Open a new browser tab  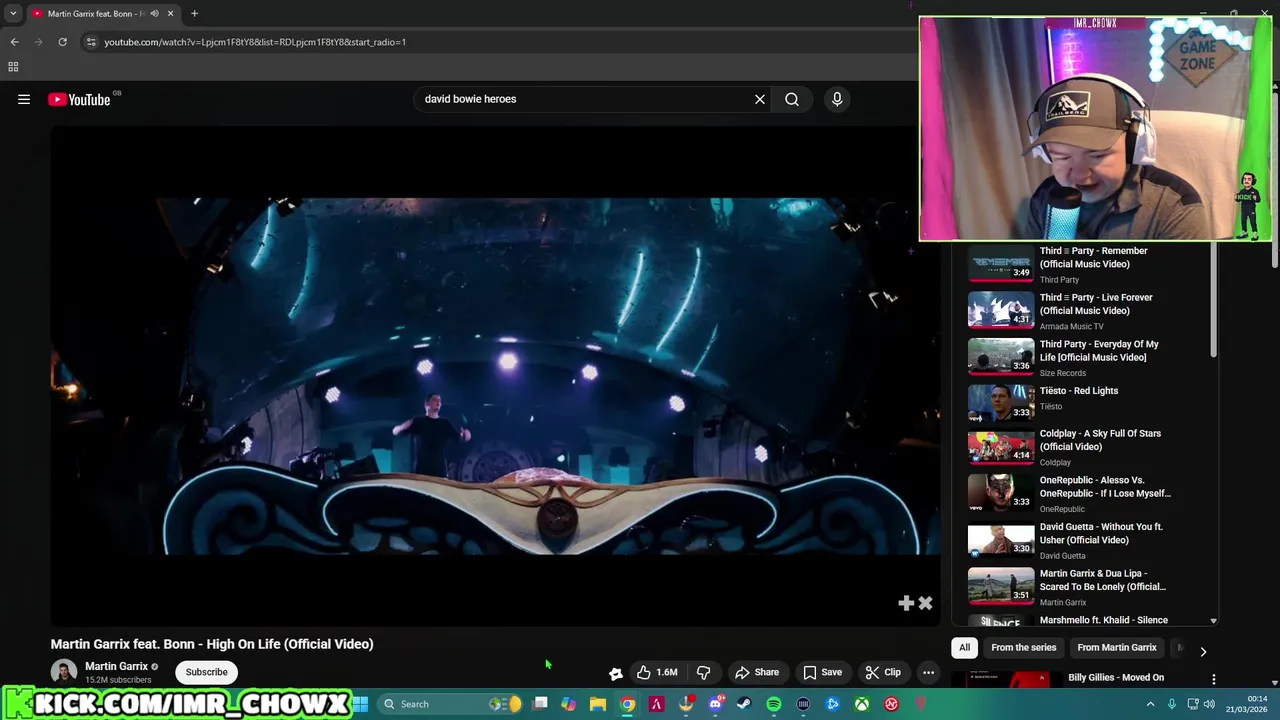194,14
